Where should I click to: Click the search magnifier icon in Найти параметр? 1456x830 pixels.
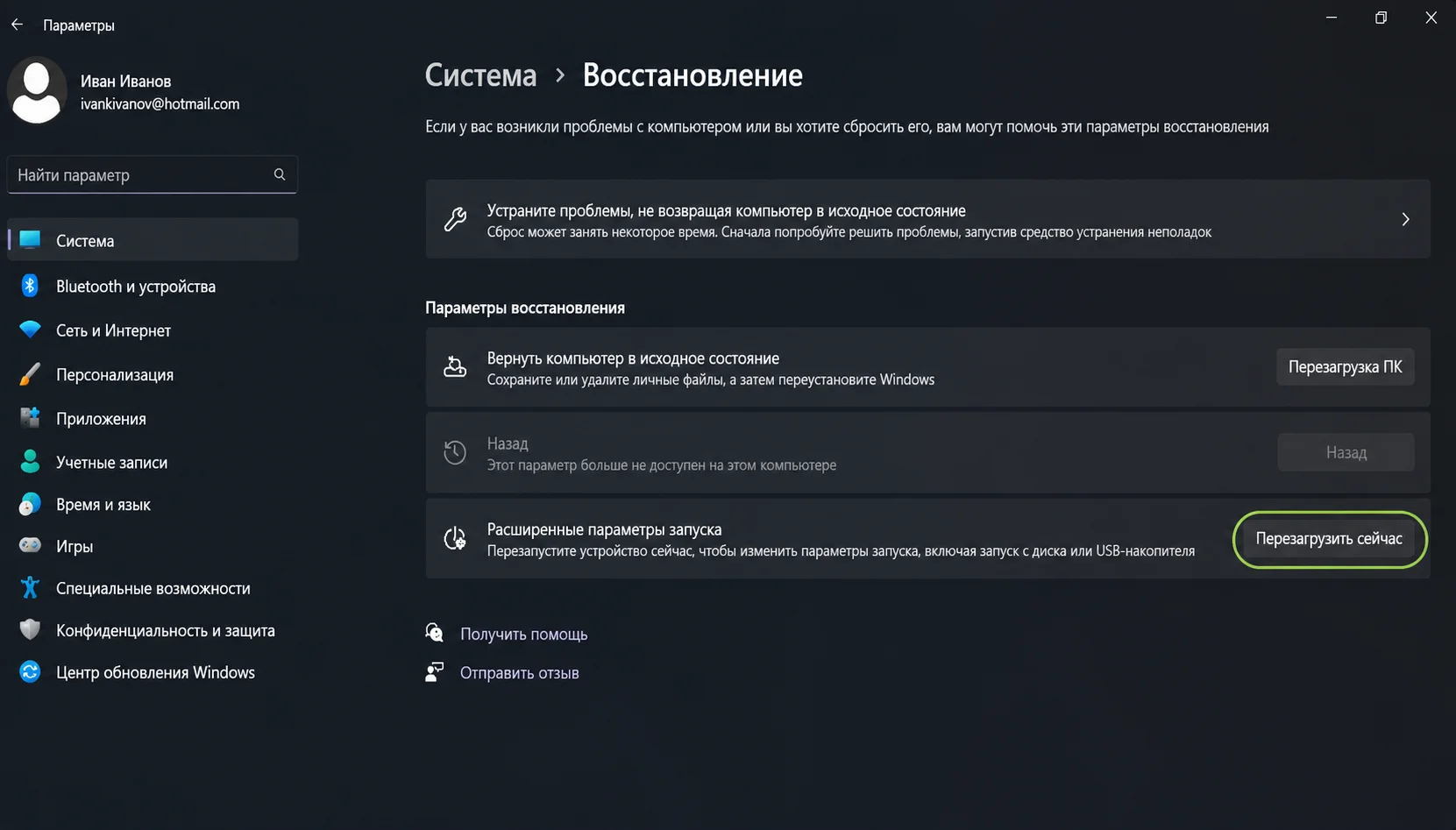pos(280,174)
